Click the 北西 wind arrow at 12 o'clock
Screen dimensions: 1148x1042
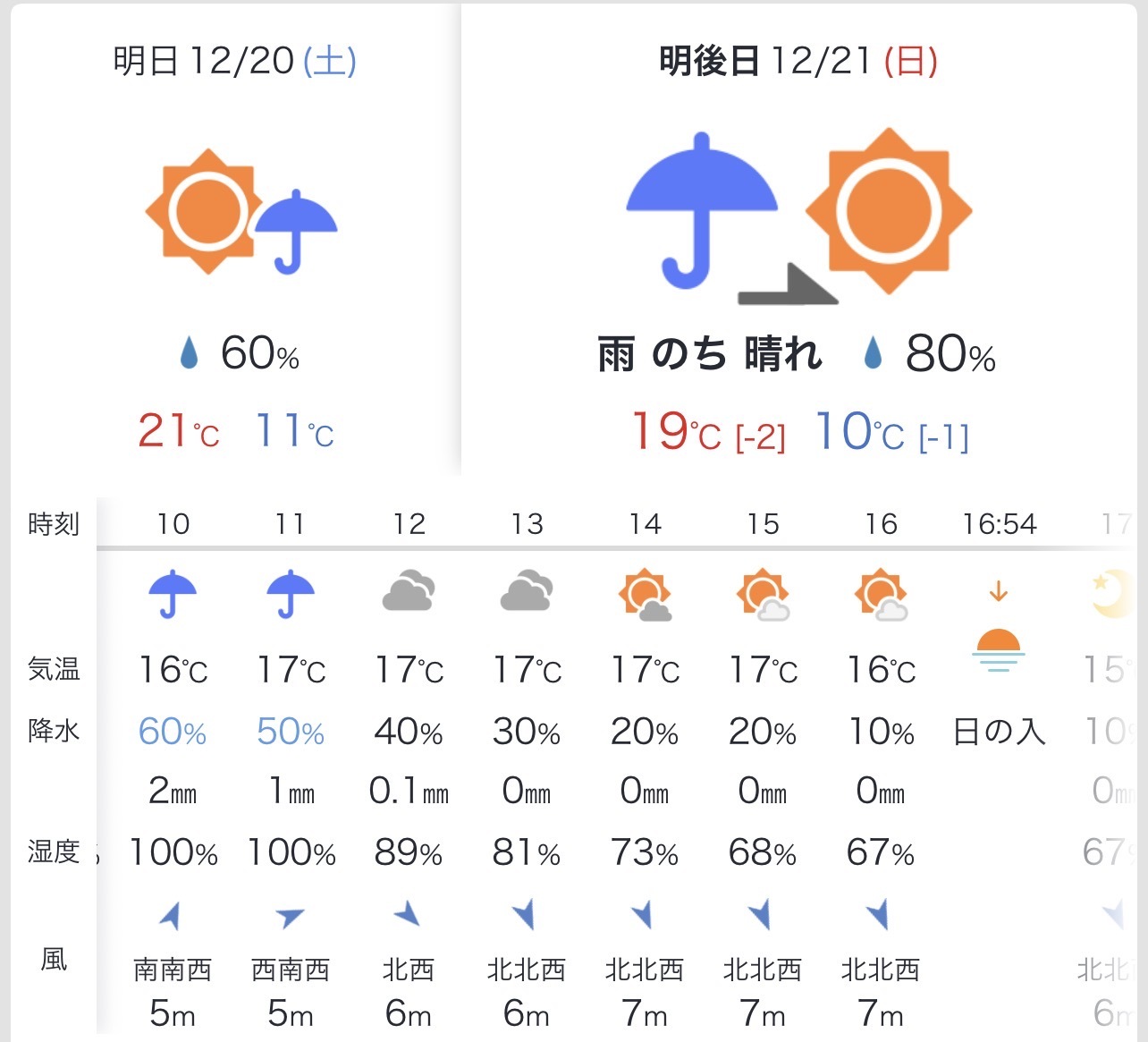[x=408, y=914]
